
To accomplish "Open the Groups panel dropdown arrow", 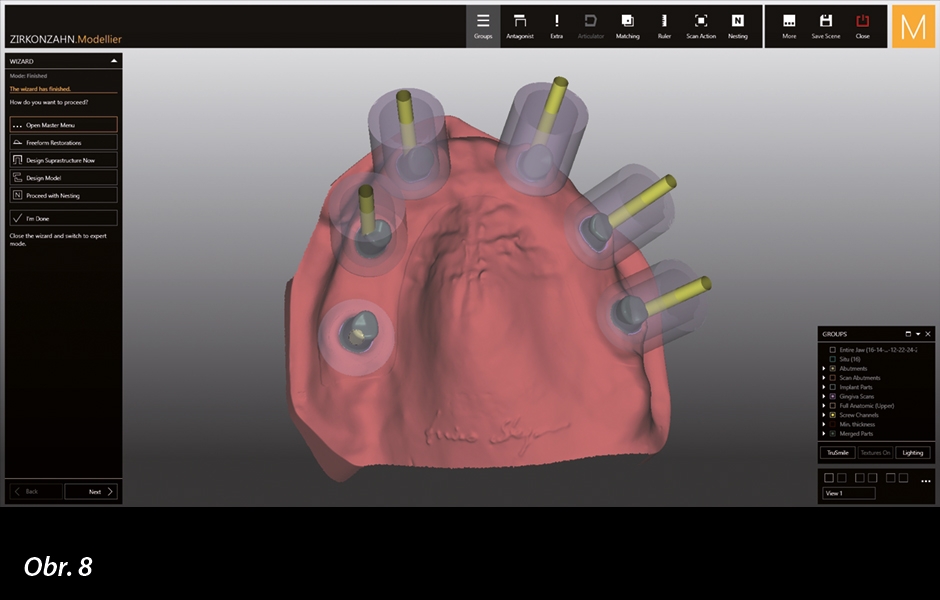I will 918,334.
